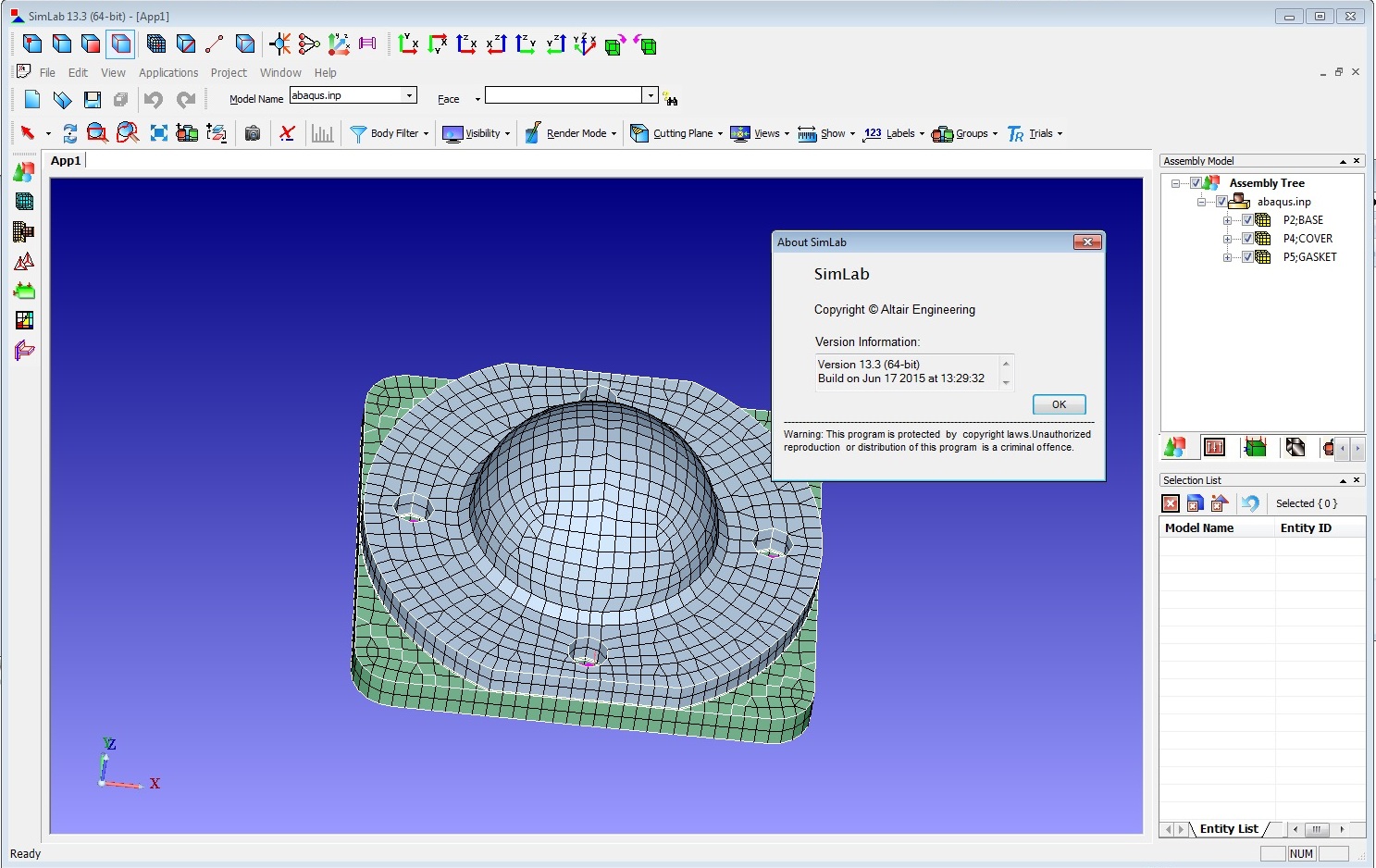The height and width of the screenshot is (868, 1376).
Task: Click OK in About SimLab dialog
Action: [1059, 404]
